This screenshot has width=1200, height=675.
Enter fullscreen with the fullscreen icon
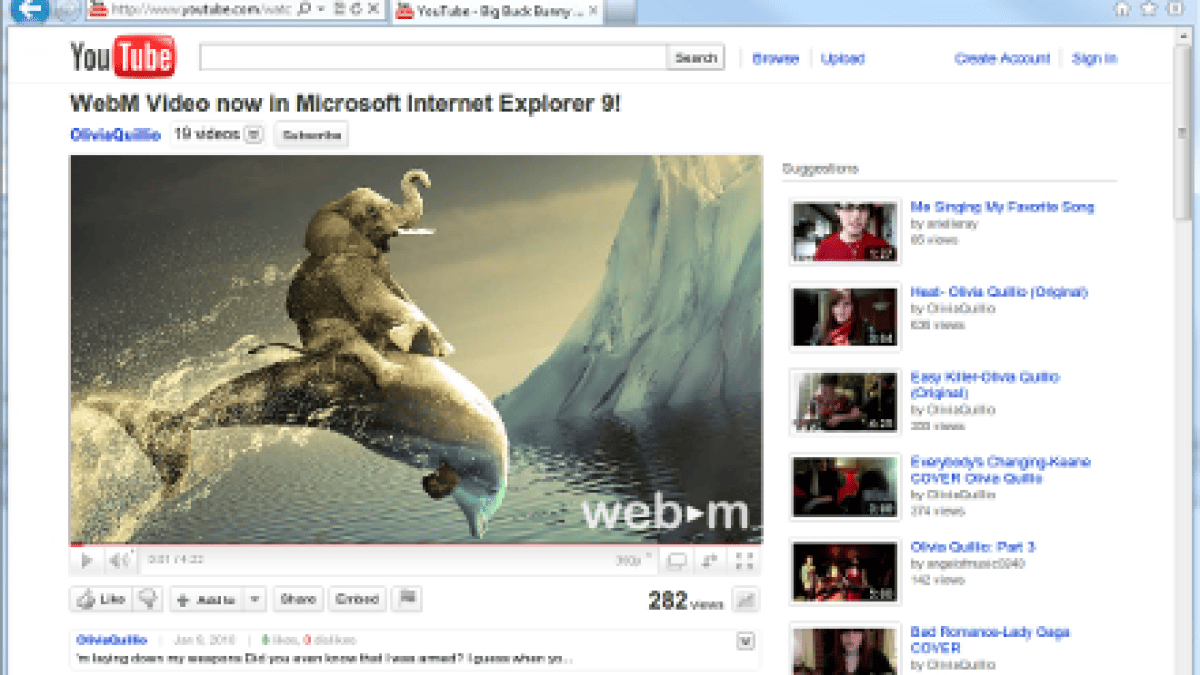(744, 561)
